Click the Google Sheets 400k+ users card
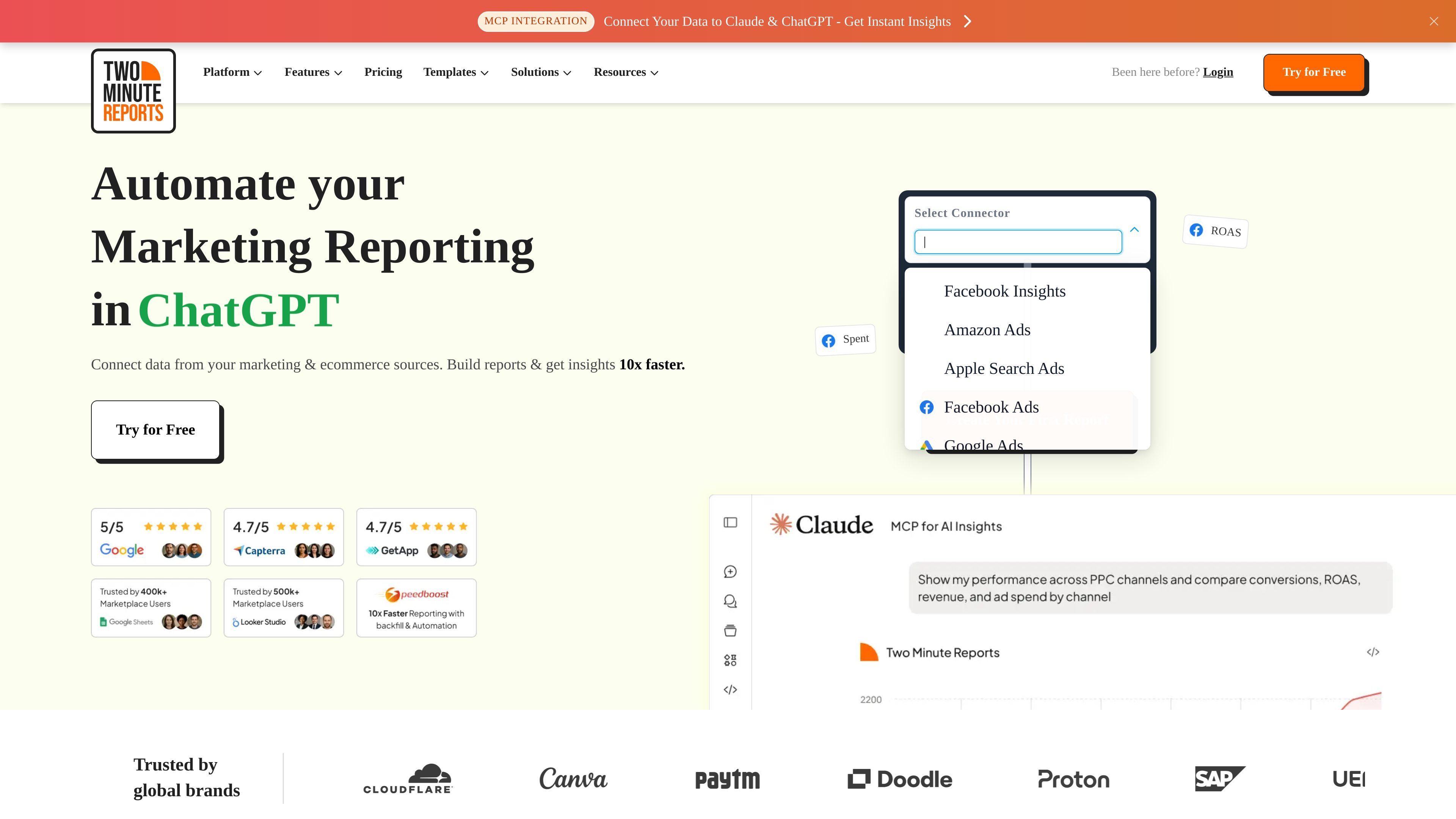1456x819 pixels. tap(151, 608)
